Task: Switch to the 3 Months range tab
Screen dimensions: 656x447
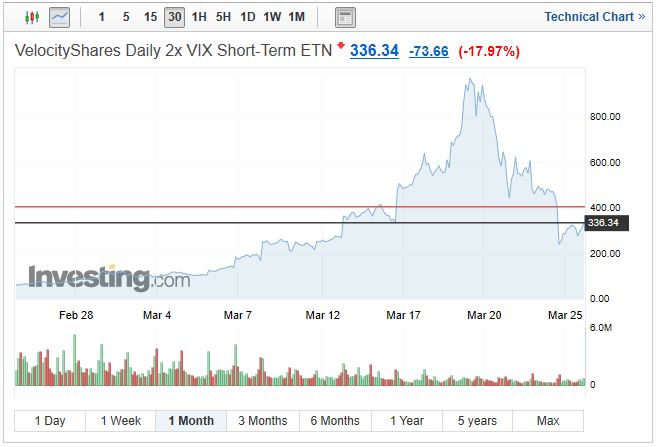Action: [261, 421]
